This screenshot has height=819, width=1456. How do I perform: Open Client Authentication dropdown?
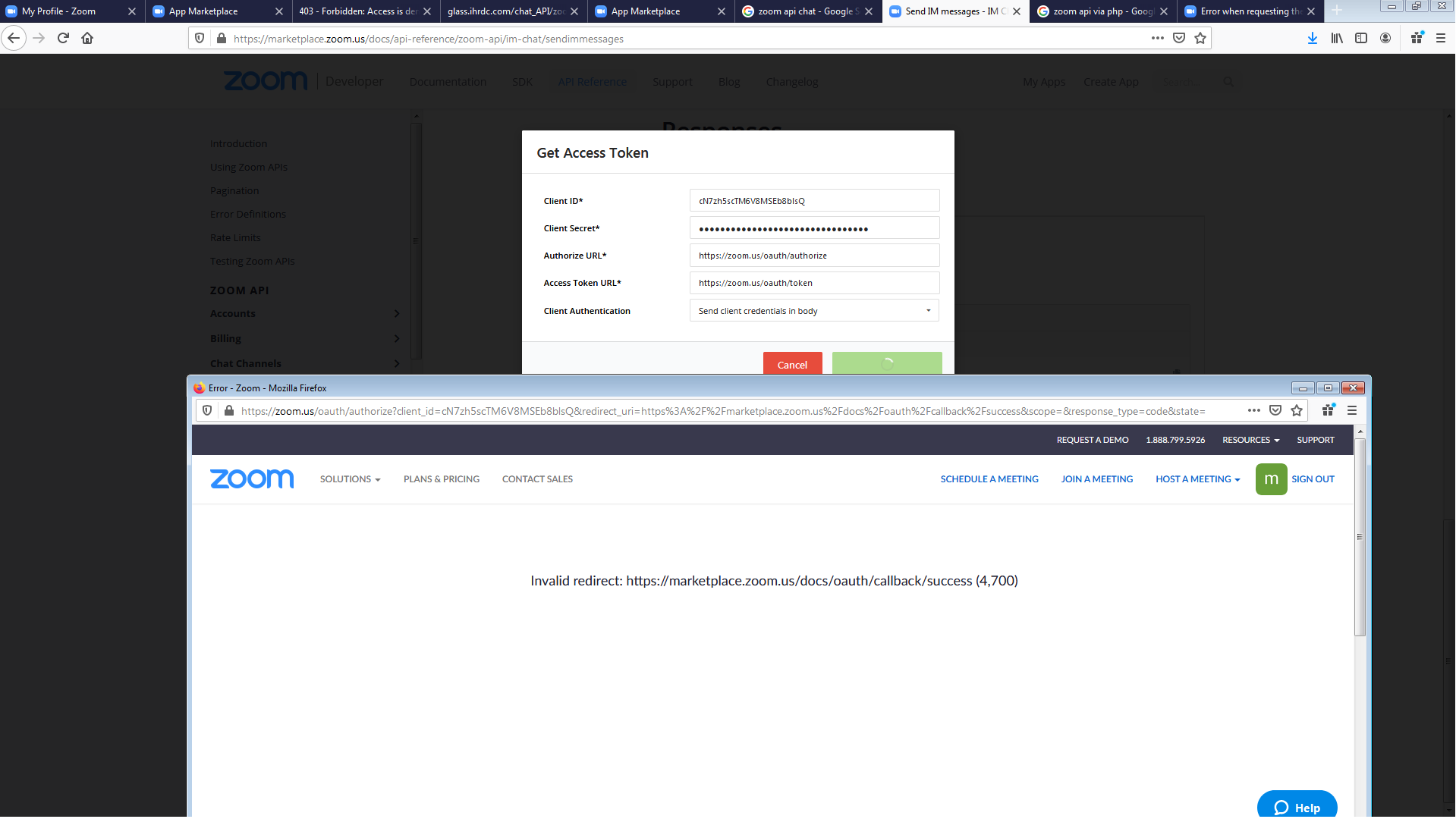tap(814, 311)
